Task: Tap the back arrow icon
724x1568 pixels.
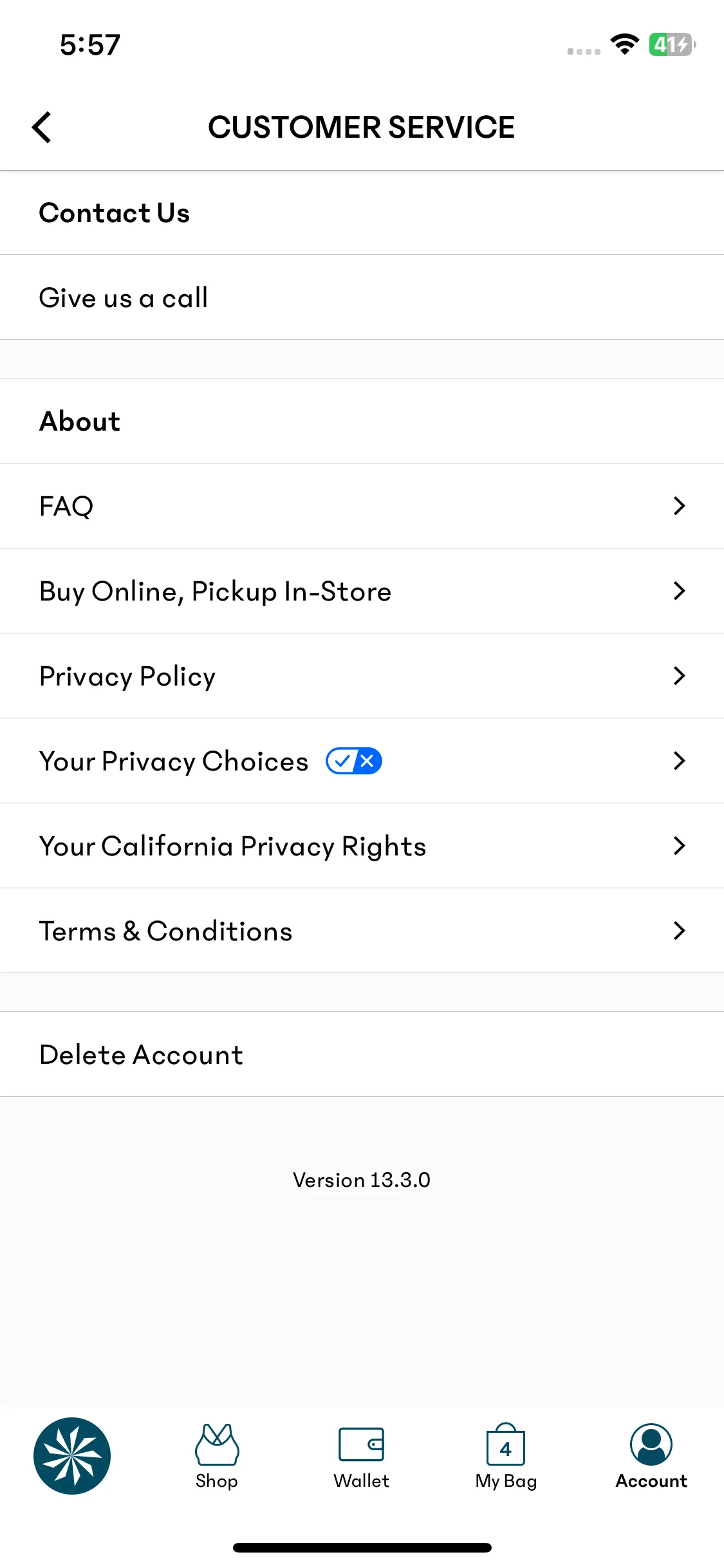Action: pos(42,127)
